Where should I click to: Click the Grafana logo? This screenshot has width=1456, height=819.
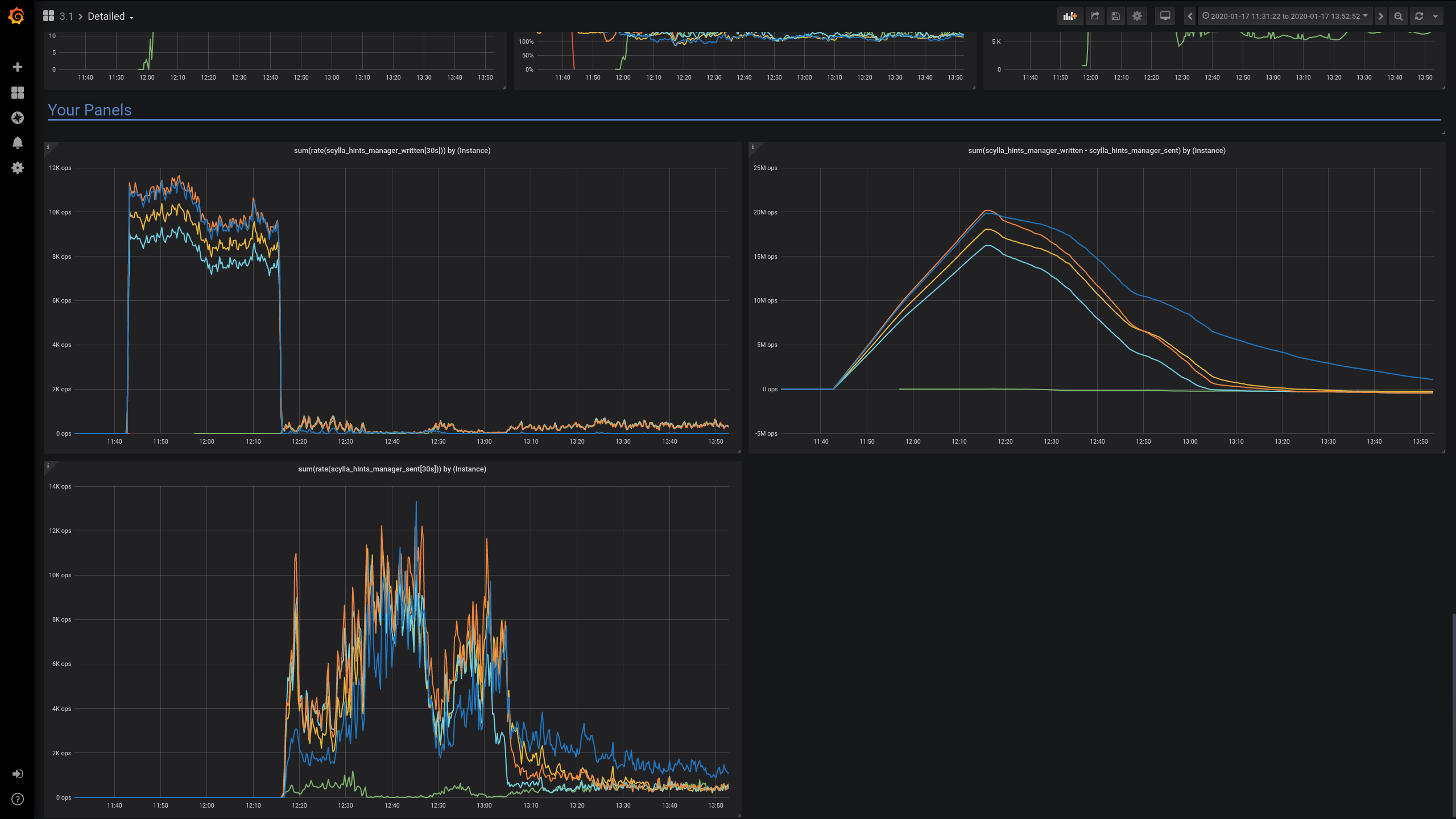[16, 16]
